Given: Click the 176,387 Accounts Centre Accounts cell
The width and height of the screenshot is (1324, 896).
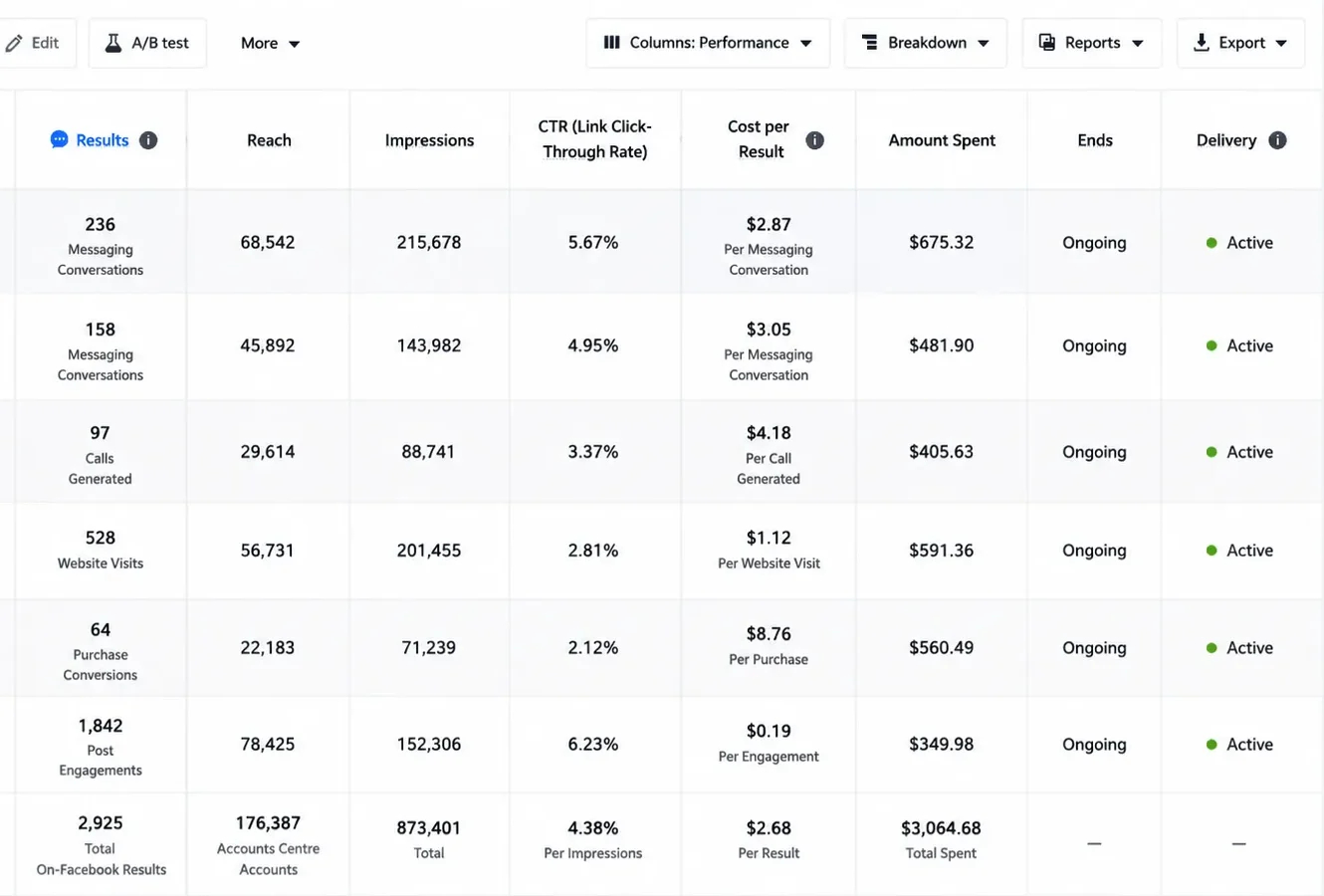Looking at the screenshot, I should click(268, 844).
